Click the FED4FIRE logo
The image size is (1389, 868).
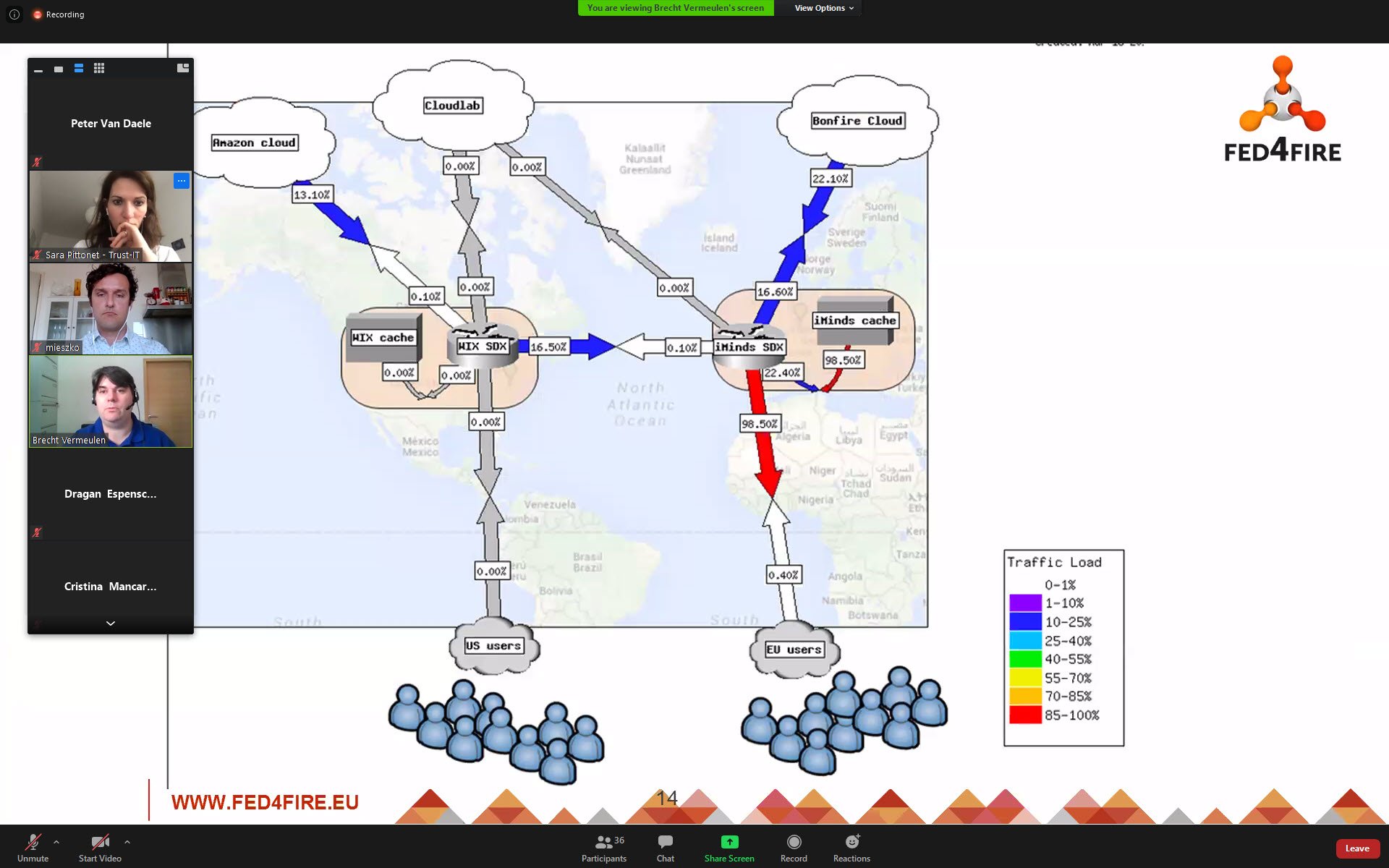(x=1283, y=109)
